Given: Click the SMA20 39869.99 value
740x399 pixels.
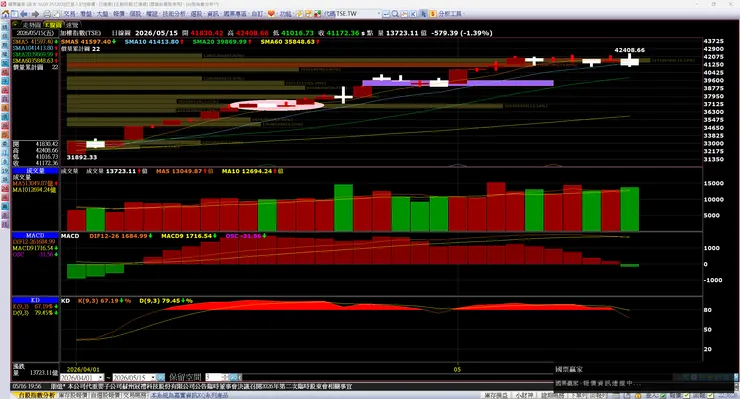Looking at the screenshot, I should click(x=219, y=42).
